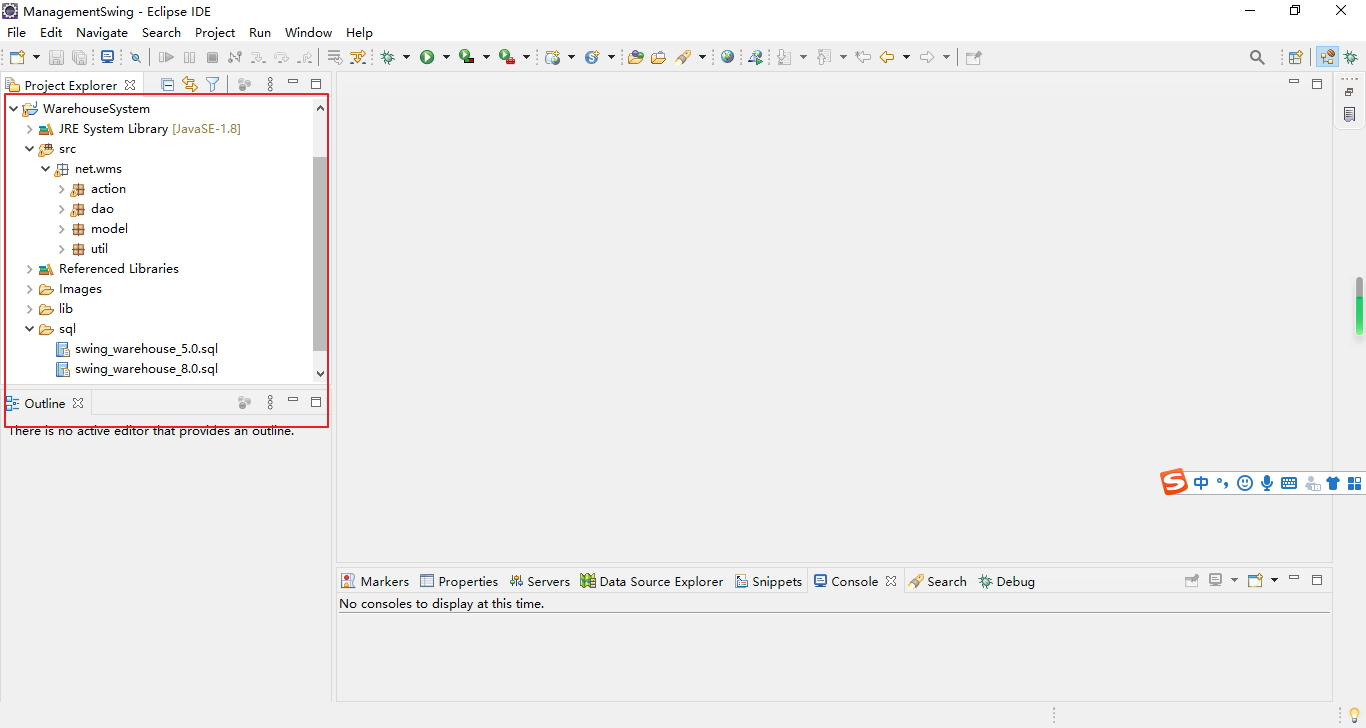Click the New file toolbar icon
The image size is (1366, 728).
coord(17,58)
